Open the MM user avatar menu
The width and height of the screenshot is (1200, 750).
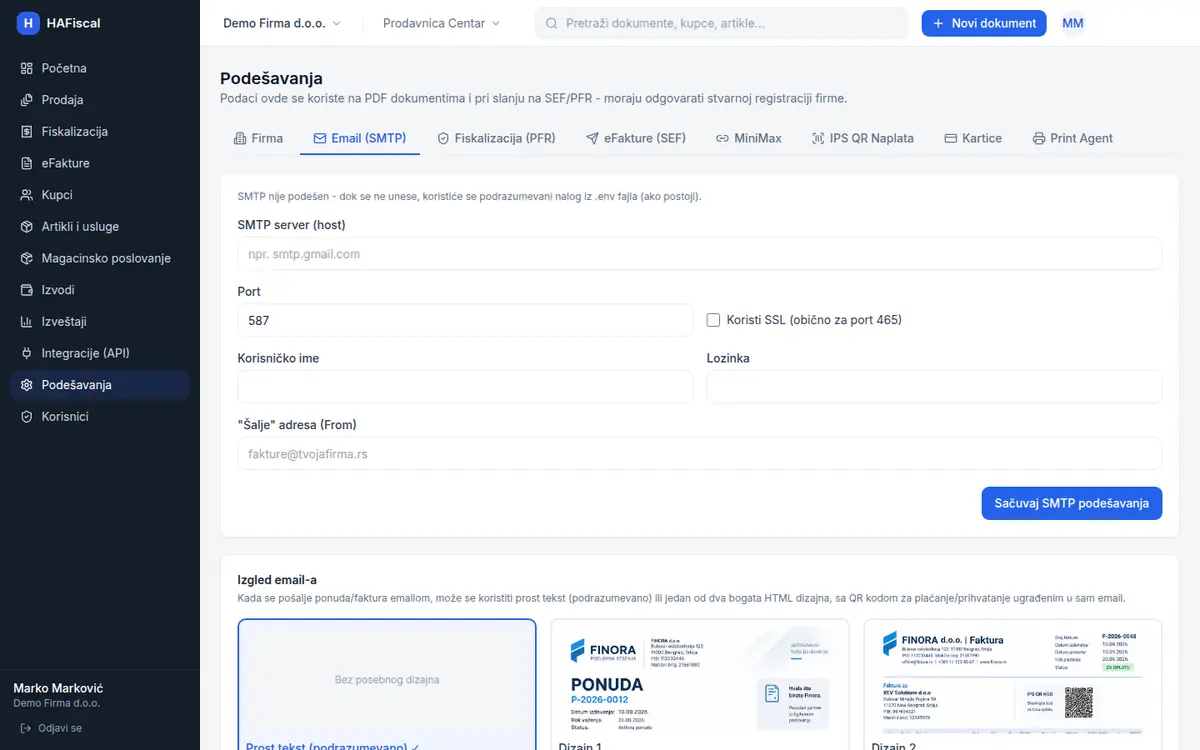click(x=1073, y=23)
